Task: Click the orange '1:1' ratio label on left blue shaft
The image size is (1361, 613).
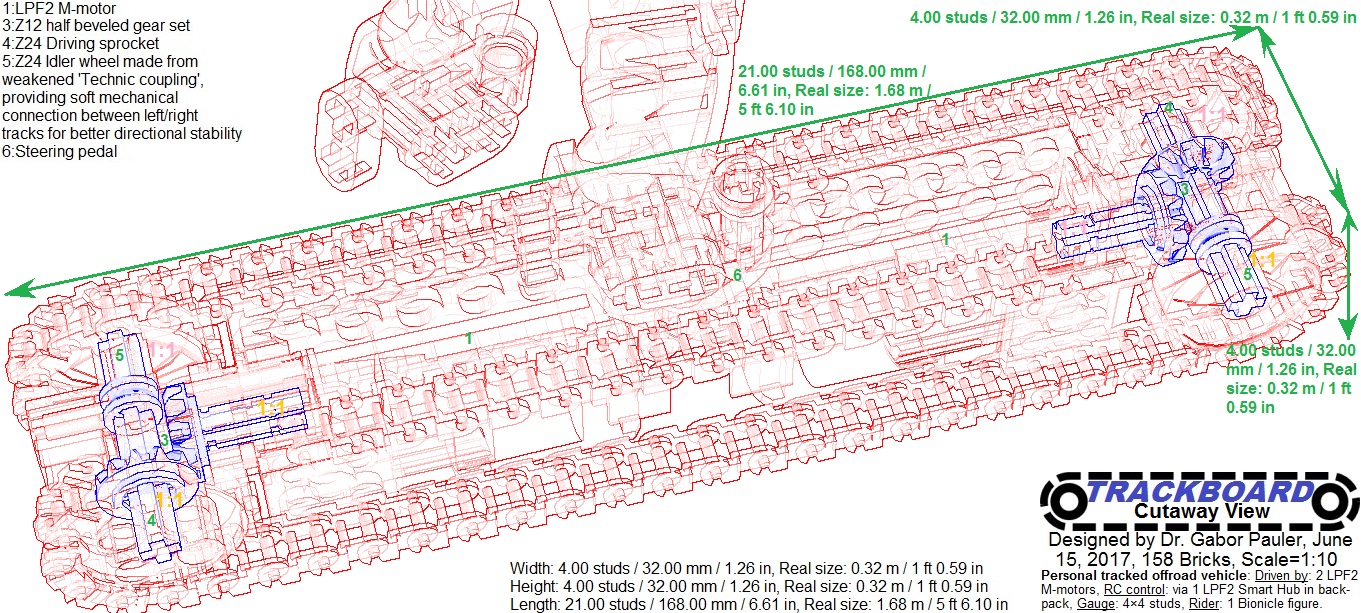Action: pyautogui.click(x=272, y=407)
